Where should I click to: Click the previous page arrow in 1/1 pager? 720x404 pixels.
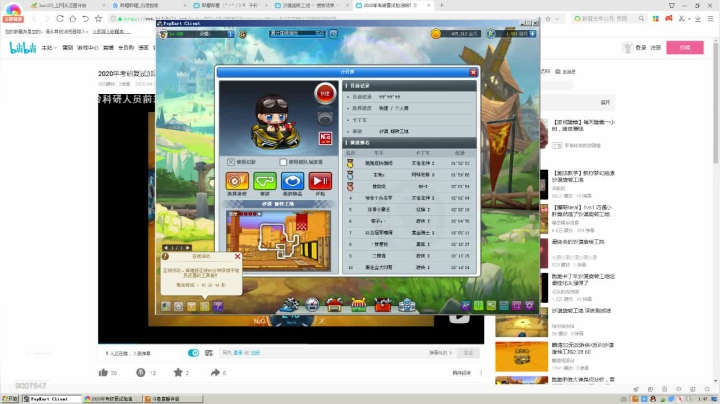166,247
